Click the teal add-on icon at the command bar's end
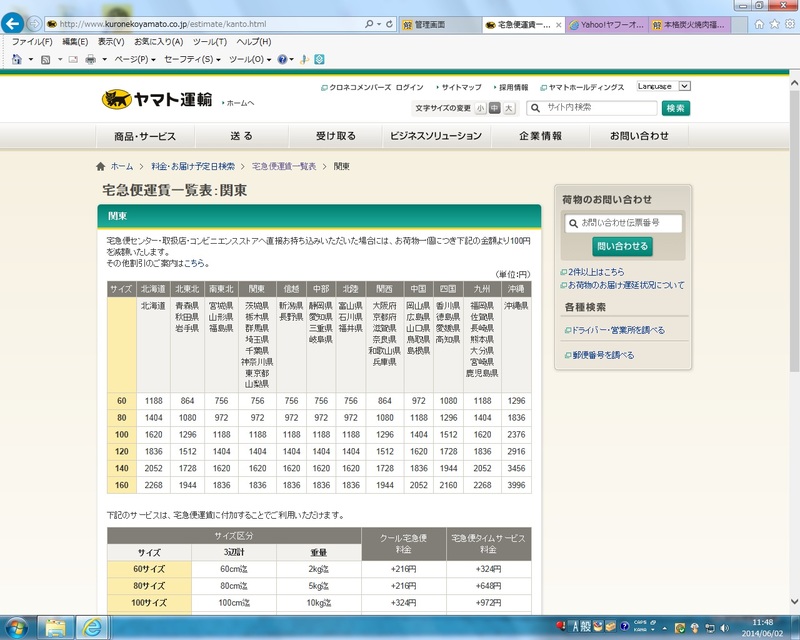Screen dimensions: 800x640 coord(319,60)
